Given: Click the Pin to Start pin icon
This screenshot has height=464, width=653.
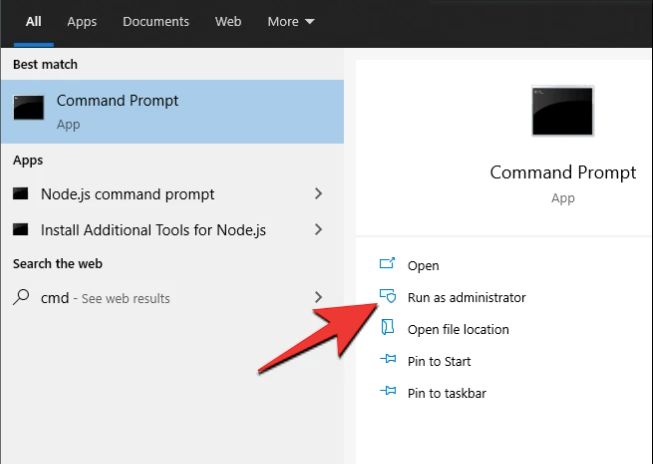Looking at the screenshot, I should 388,359.
